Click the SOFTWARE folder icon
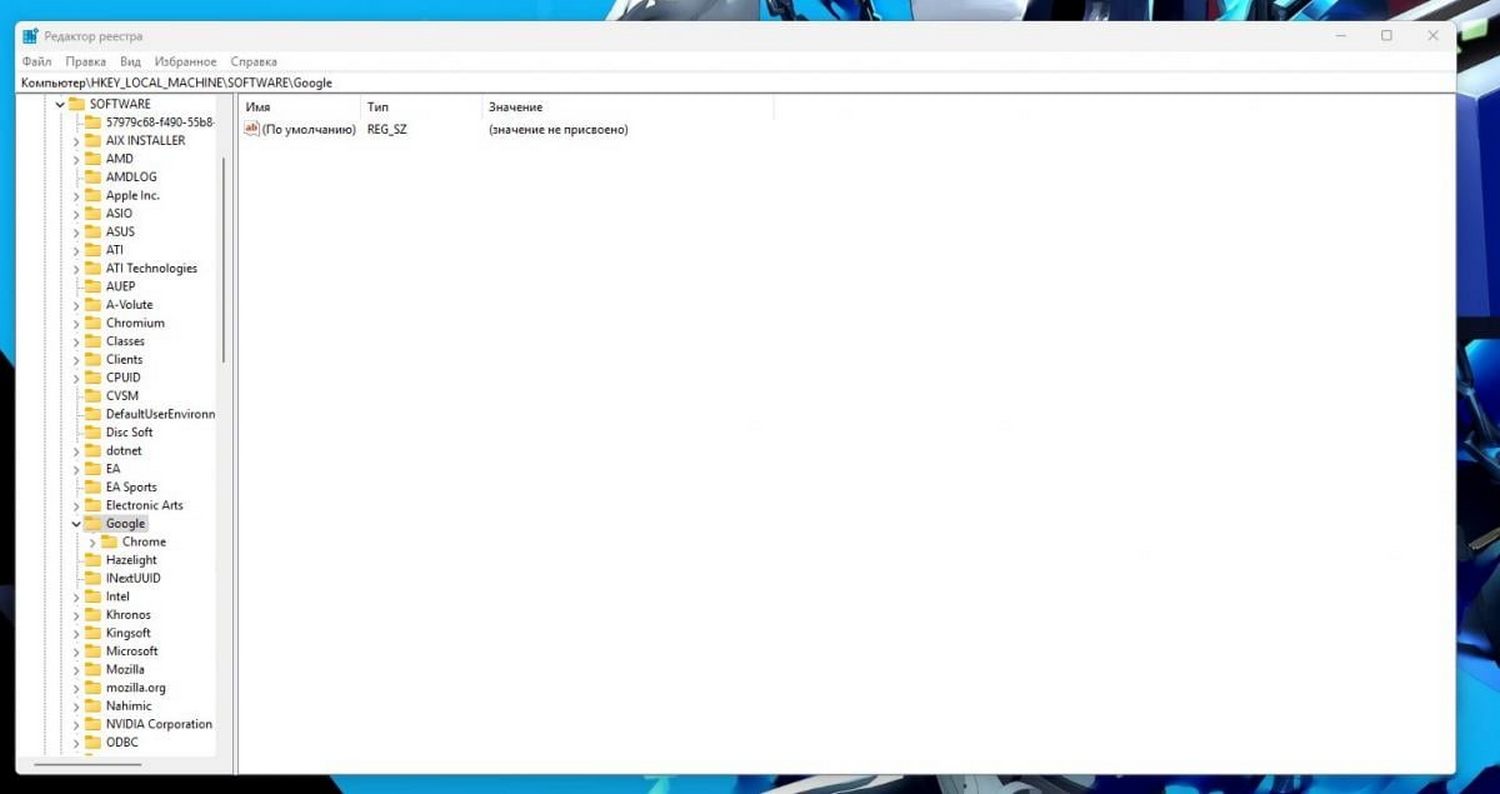Image resolution: width=1500 pixels, height=794 pixels. click(77, 104)
